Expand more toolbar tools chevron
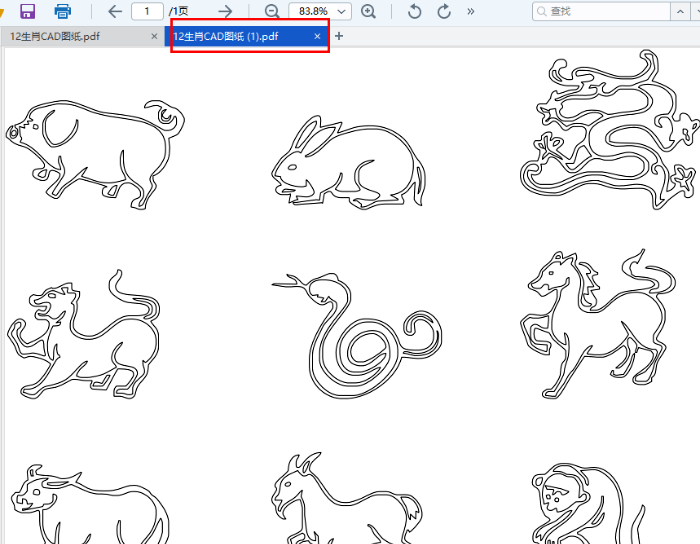 click(x=471, y=11)
